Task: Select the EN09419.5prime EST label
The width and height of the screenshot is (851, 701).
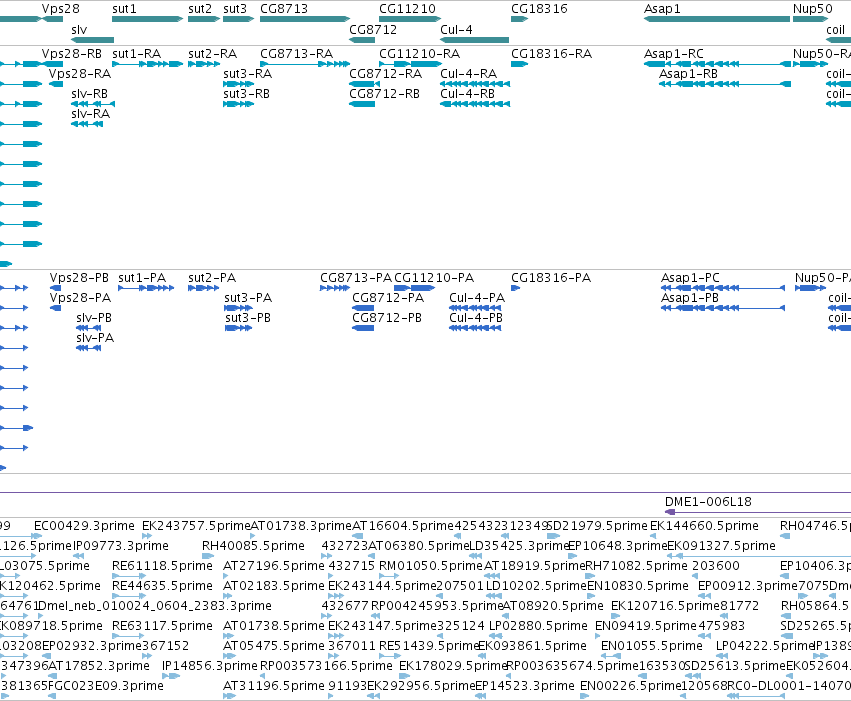Action: pyautogui.click(x=645, y=626)
